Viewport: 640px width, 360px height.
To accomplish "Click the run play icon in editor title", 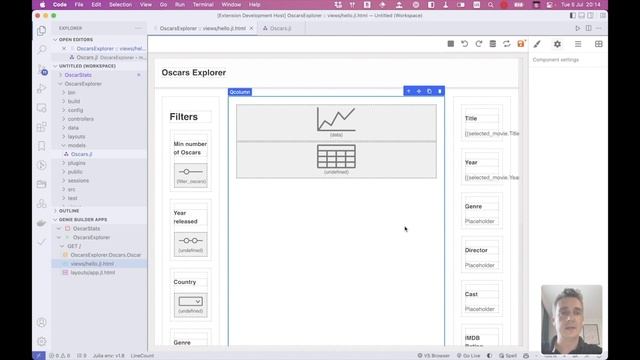I will pyautogui.click(x=578, y=28).
